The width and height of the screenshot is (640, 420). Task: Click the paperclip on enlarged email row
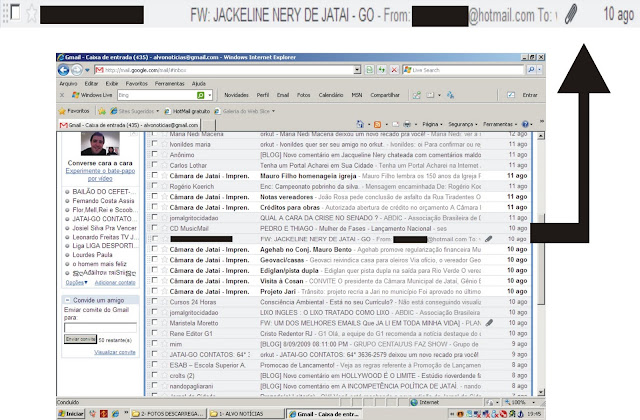click(x=571, y=15)
